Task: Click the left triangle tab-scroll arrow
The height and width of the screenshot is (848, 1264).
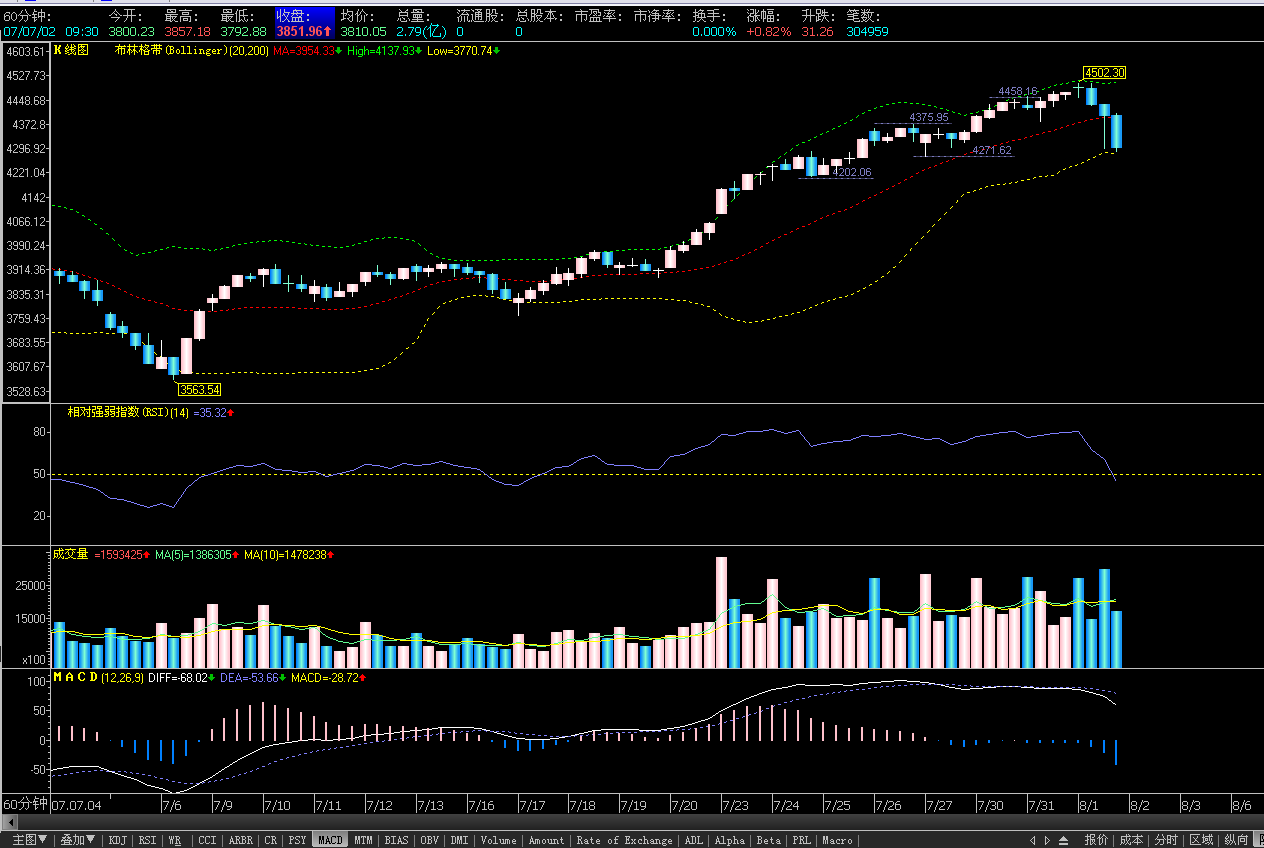Action: pos(1033,841)
